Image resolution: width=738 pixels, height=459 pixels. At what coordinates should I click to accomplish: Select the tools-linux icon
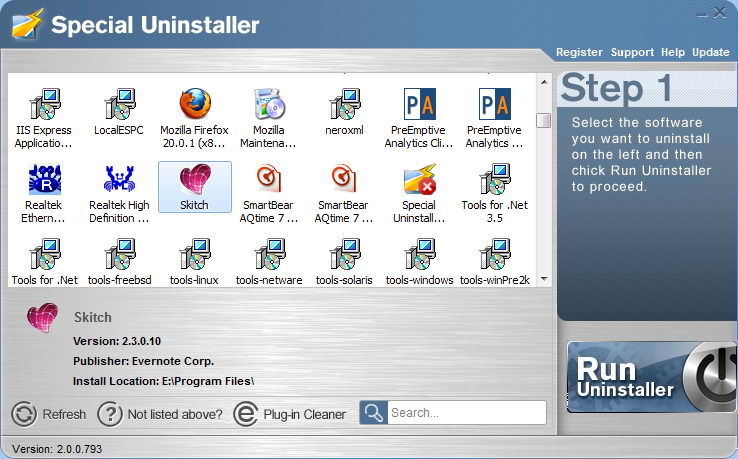194,254
